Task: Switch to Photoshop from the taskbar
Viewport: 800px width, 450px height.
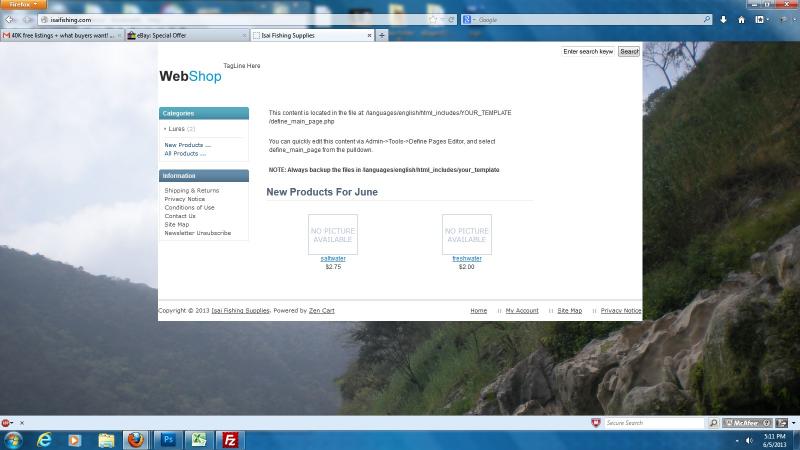Action: [168, 440]
